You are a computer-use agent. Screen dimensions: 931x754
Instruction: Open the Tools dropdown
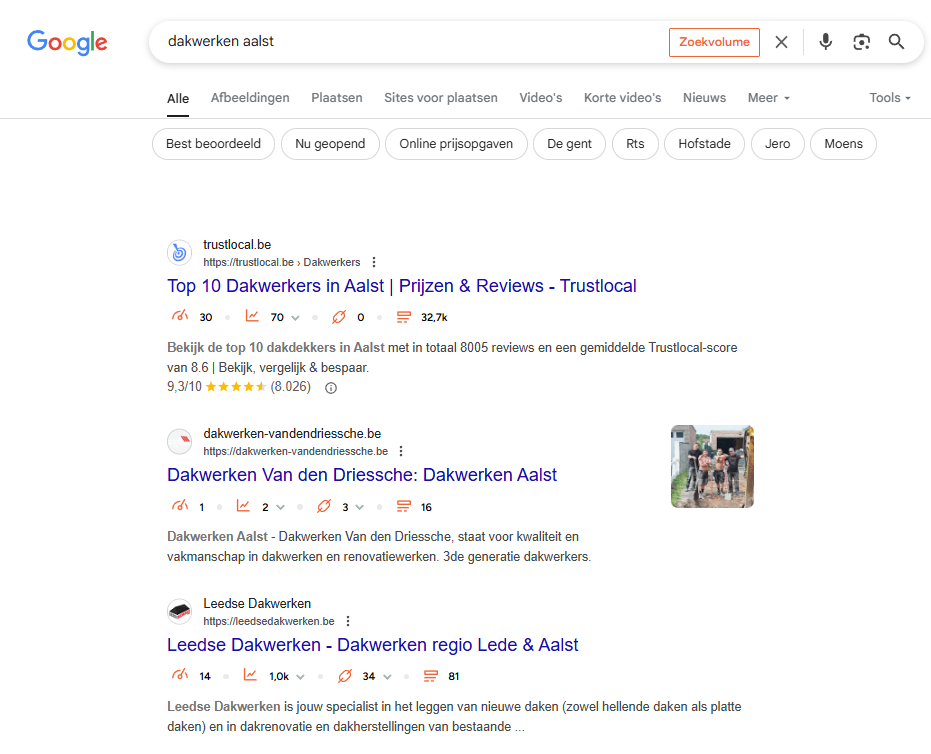[889, 98]
